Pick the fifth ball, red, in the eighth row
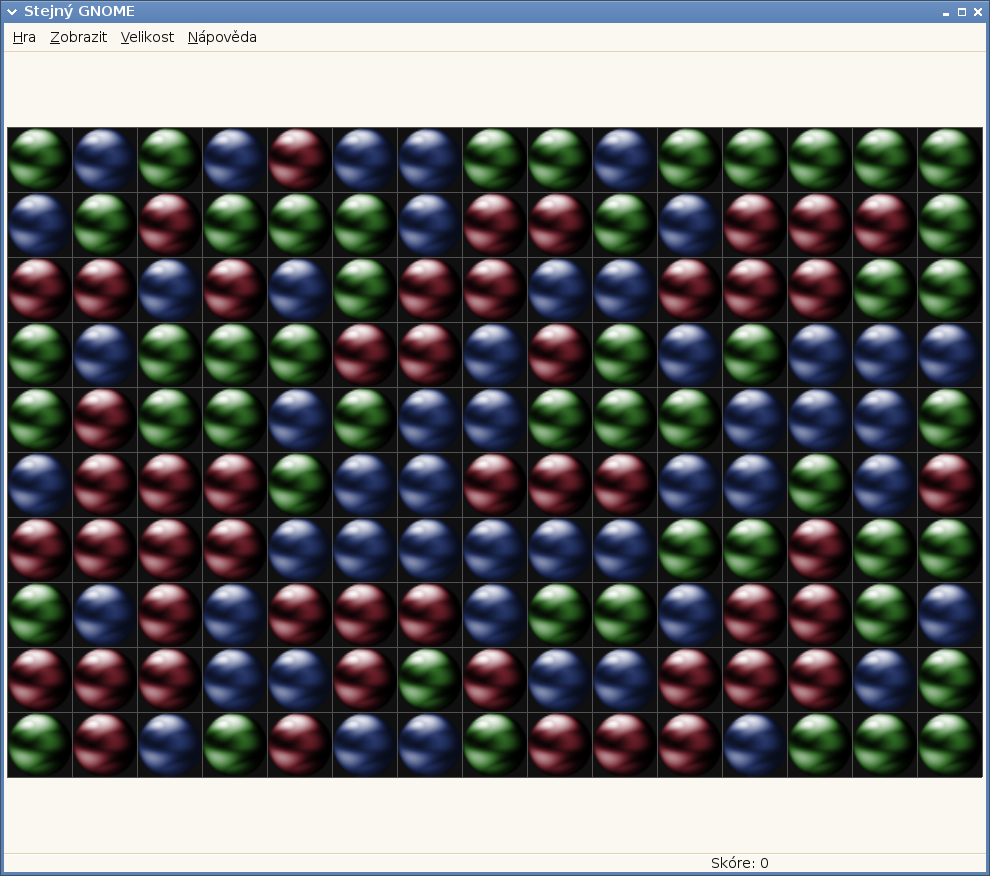 coord(300,615)
